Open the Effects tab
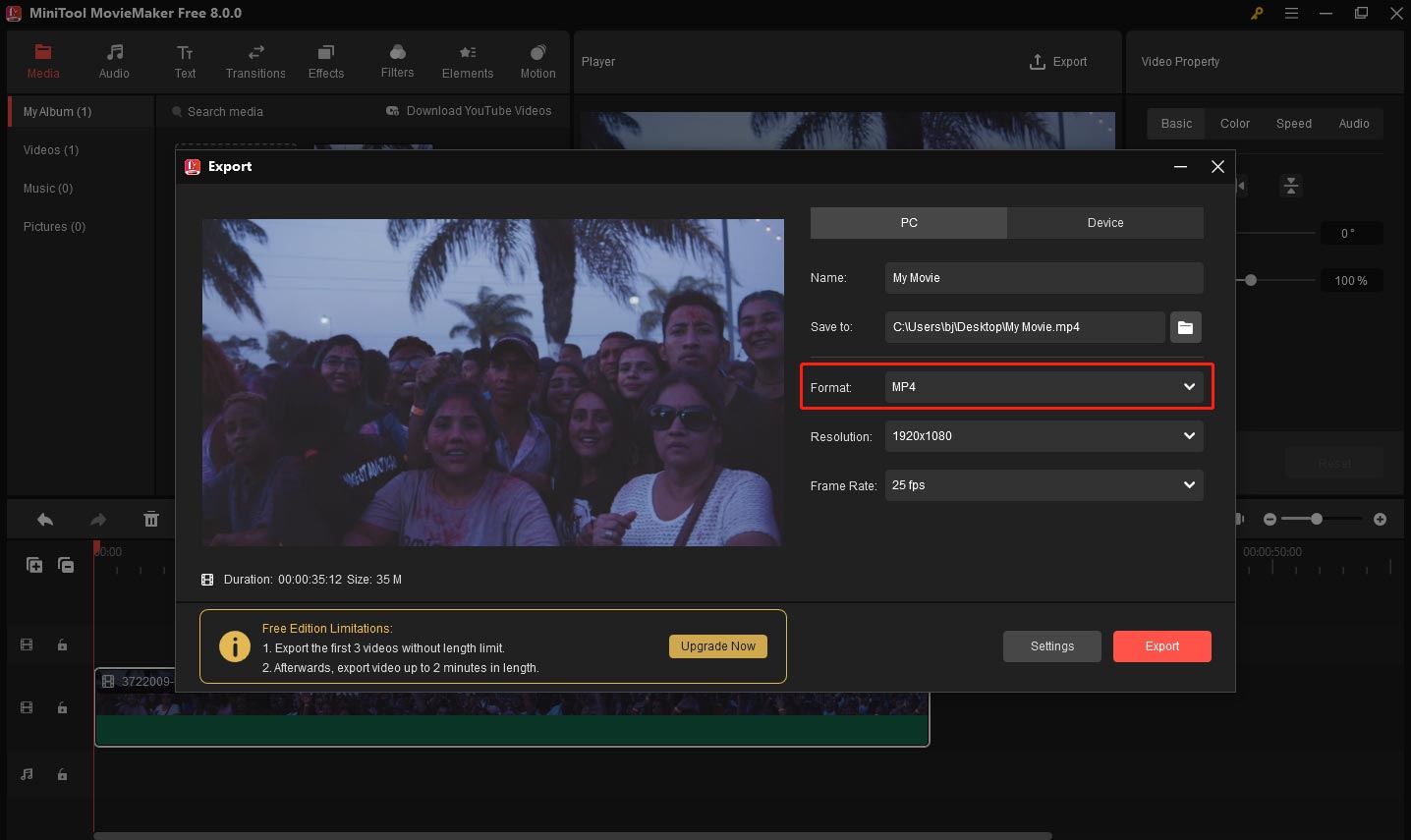1411x840 pixels. tap(326, 61)
